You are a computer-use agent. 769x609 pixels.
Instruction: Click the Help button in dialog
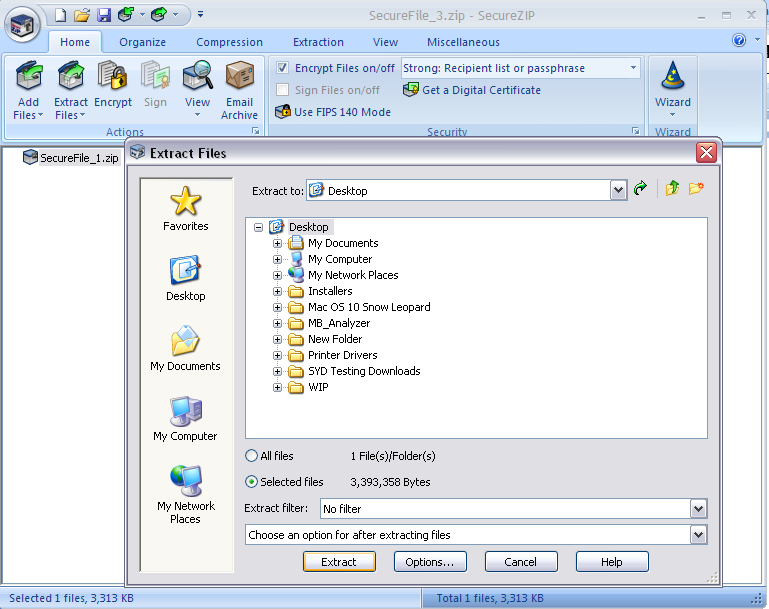point(612,562)
